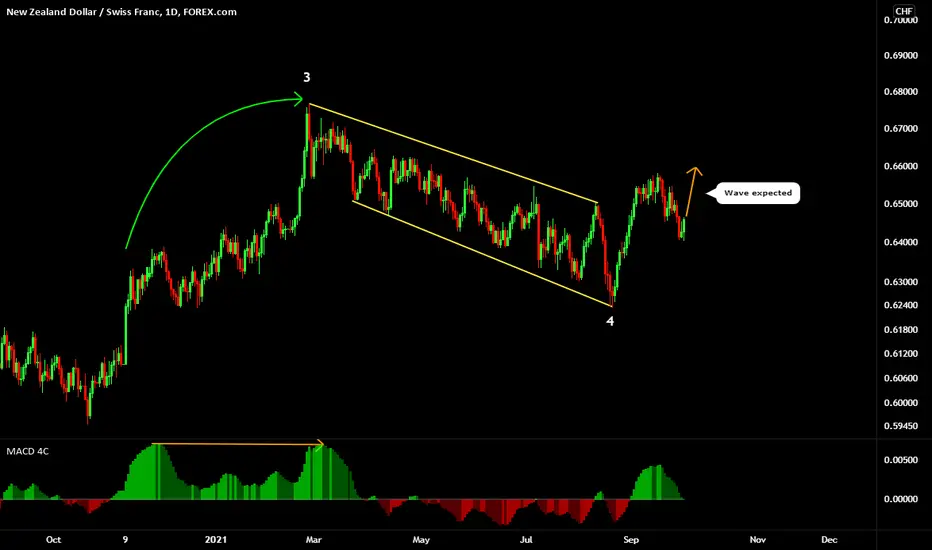932x550 pixels.
Task: Click the 0.62400 price level on the scale
Action: coord(900,305)
